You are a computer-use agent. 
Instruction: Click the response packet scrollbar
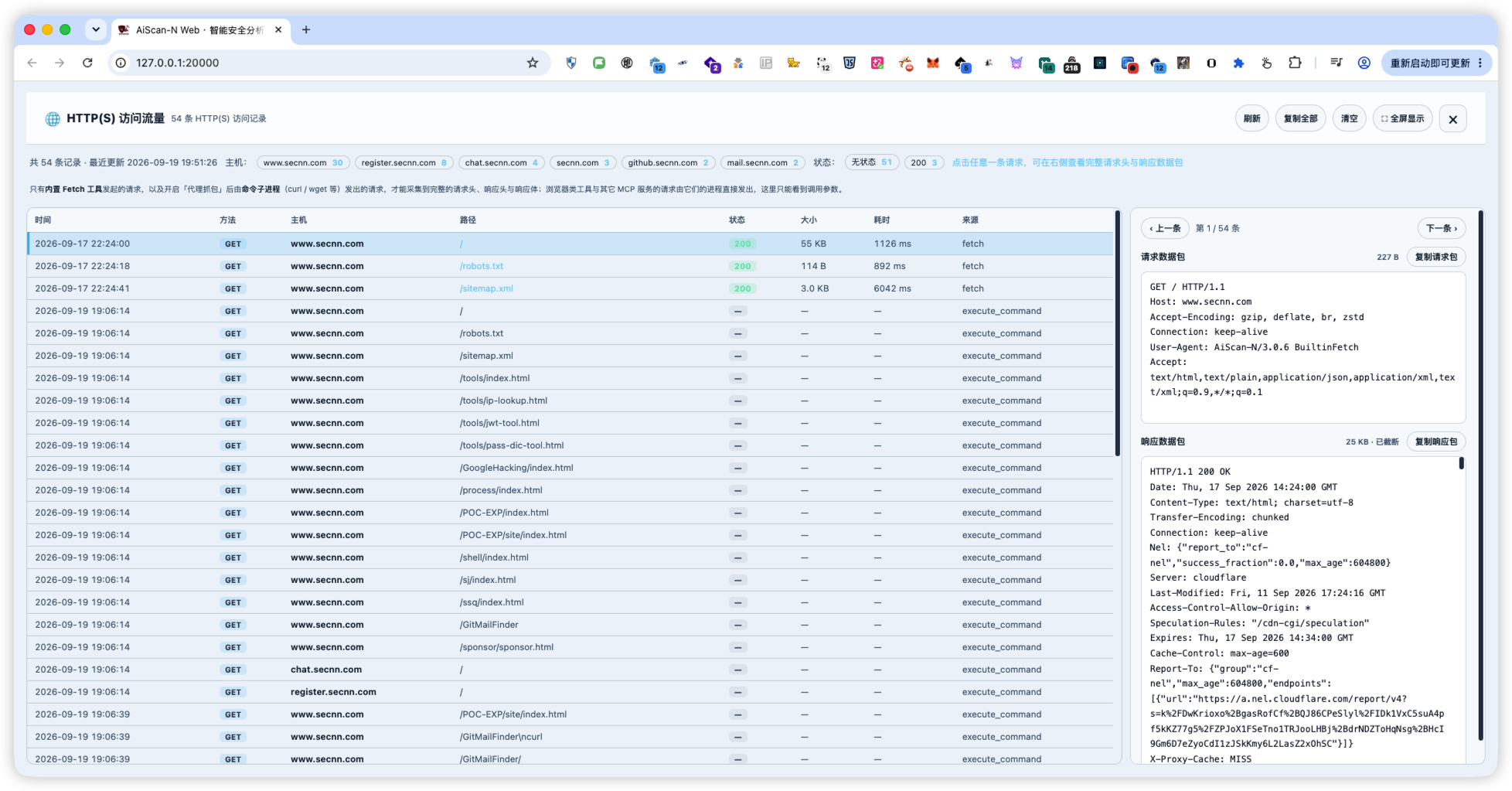click(1461, 464)
